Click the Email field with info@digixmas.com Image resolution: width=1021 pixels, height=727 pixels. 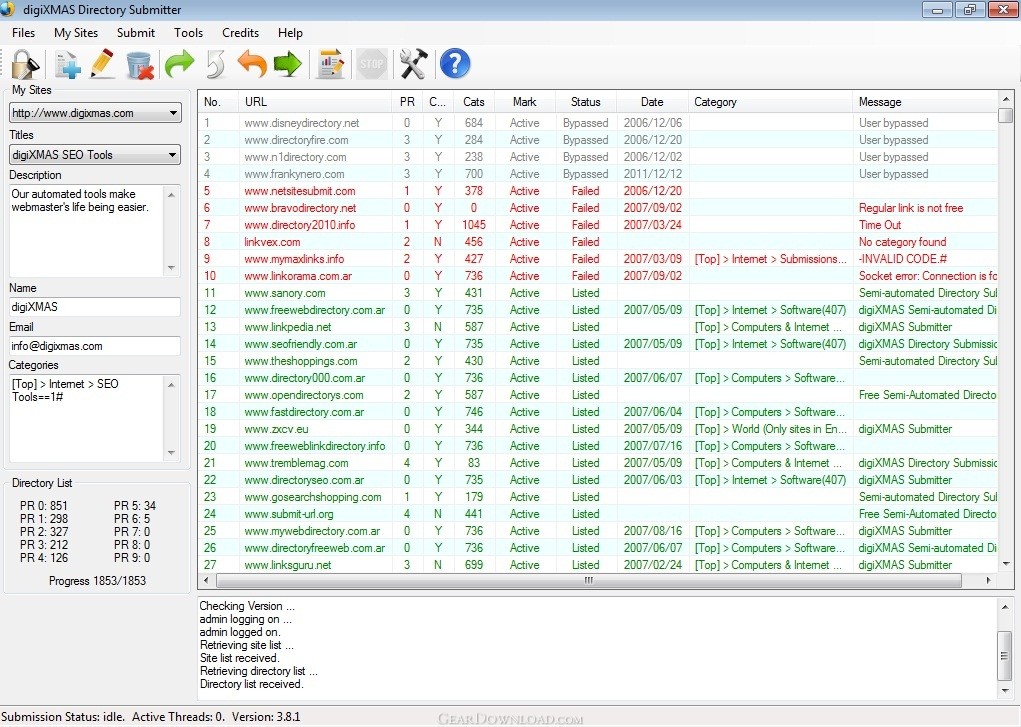point(95,346)
